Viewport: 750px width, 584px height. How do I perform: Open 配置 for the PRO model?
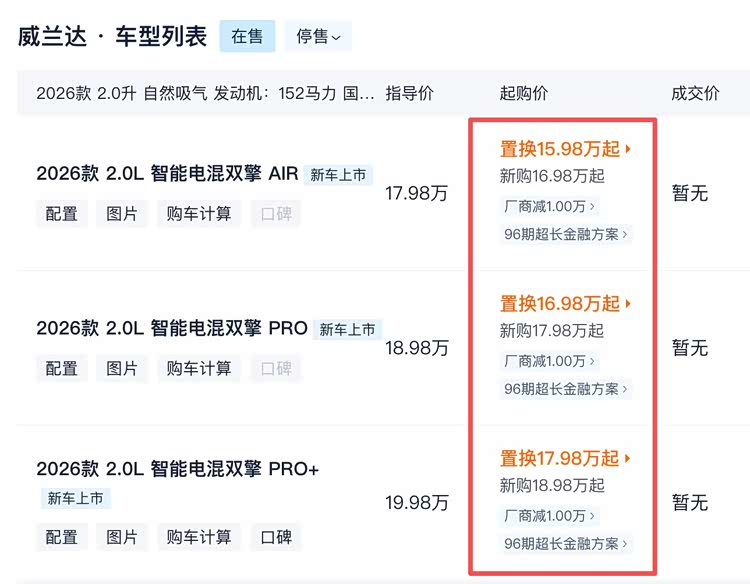[x=62, y=368]
